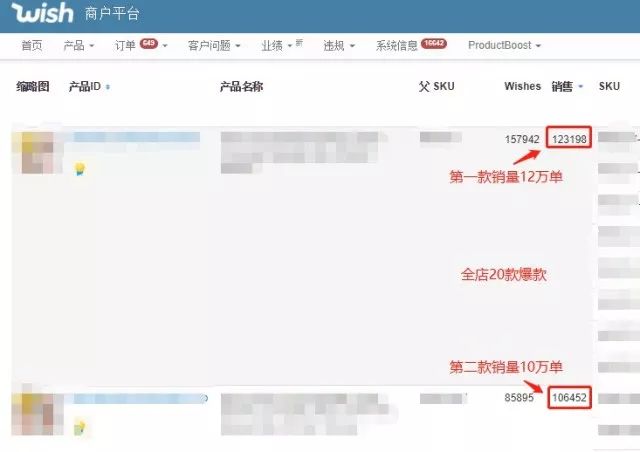Image resolution: width=640 pixels, height=452 pixels.
Task: Open the 系统信息 notification count badge
Action: coord(434,43)
